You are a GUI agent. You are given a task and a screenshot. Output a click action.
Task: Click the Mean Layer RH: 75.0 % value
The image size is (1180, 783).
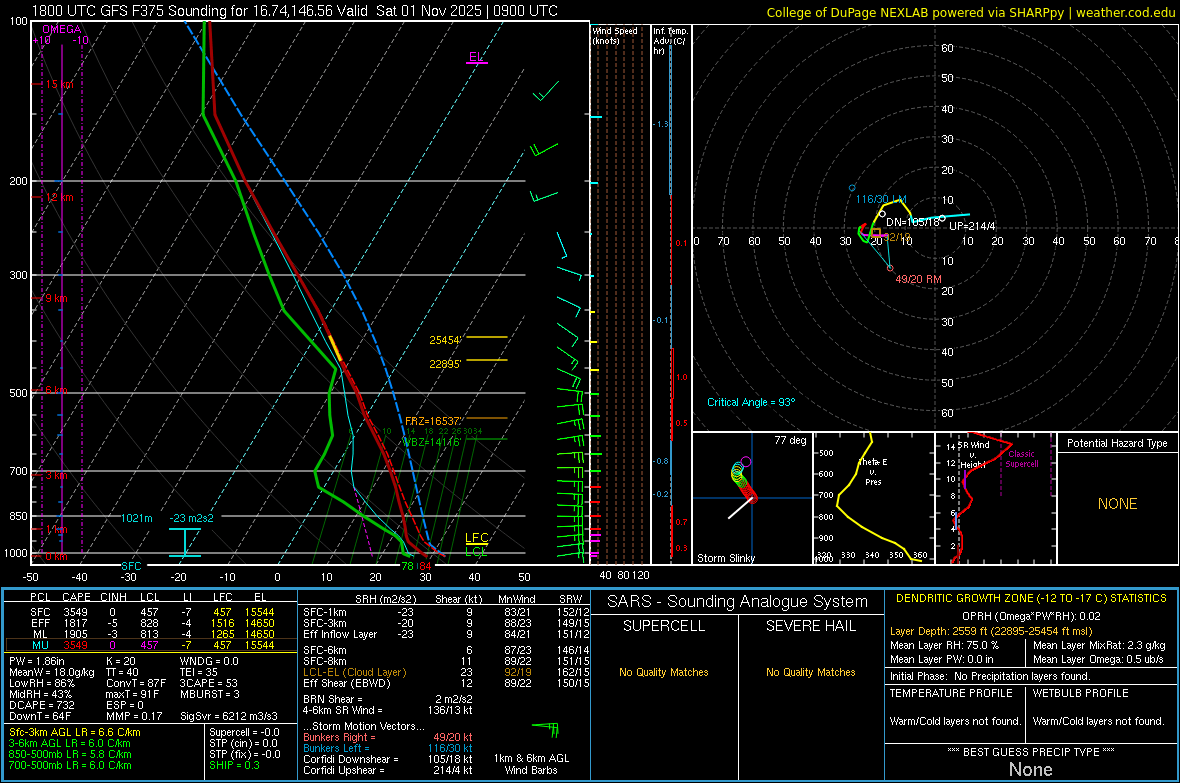coord(944,645)
